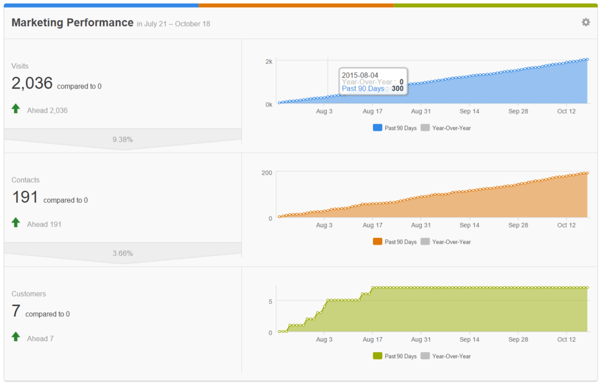This screenshot has width=600, height=385.
Task: Click the 3.66% conversion rate funnel
Action: (122, 253)
